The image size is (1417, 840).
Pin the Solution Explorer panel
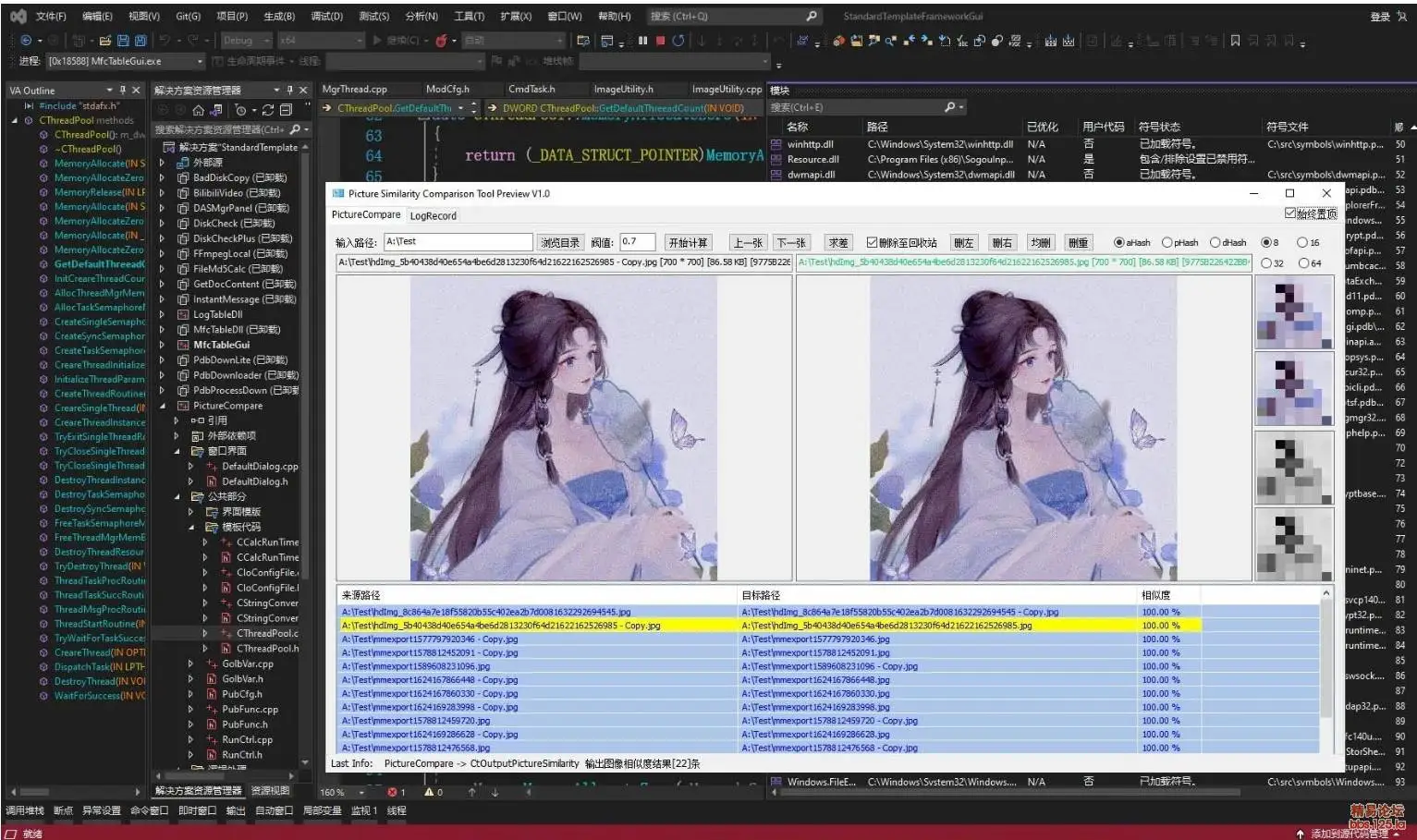tap(289, 90)
